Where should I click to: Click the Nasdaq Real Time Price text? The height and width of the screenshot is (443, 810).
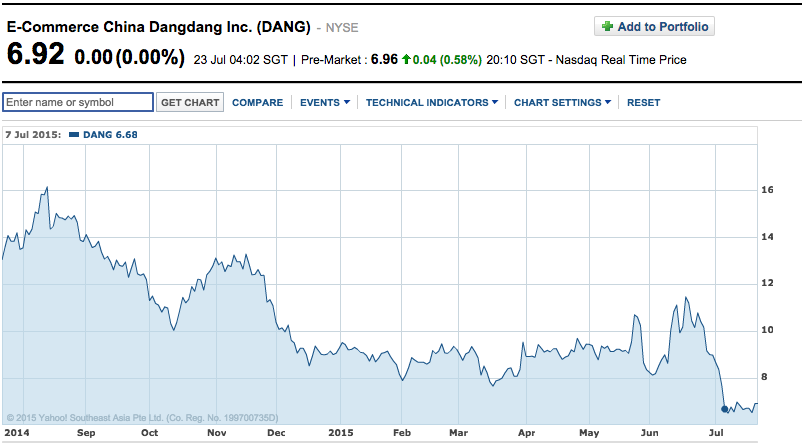tap(621, 60)
